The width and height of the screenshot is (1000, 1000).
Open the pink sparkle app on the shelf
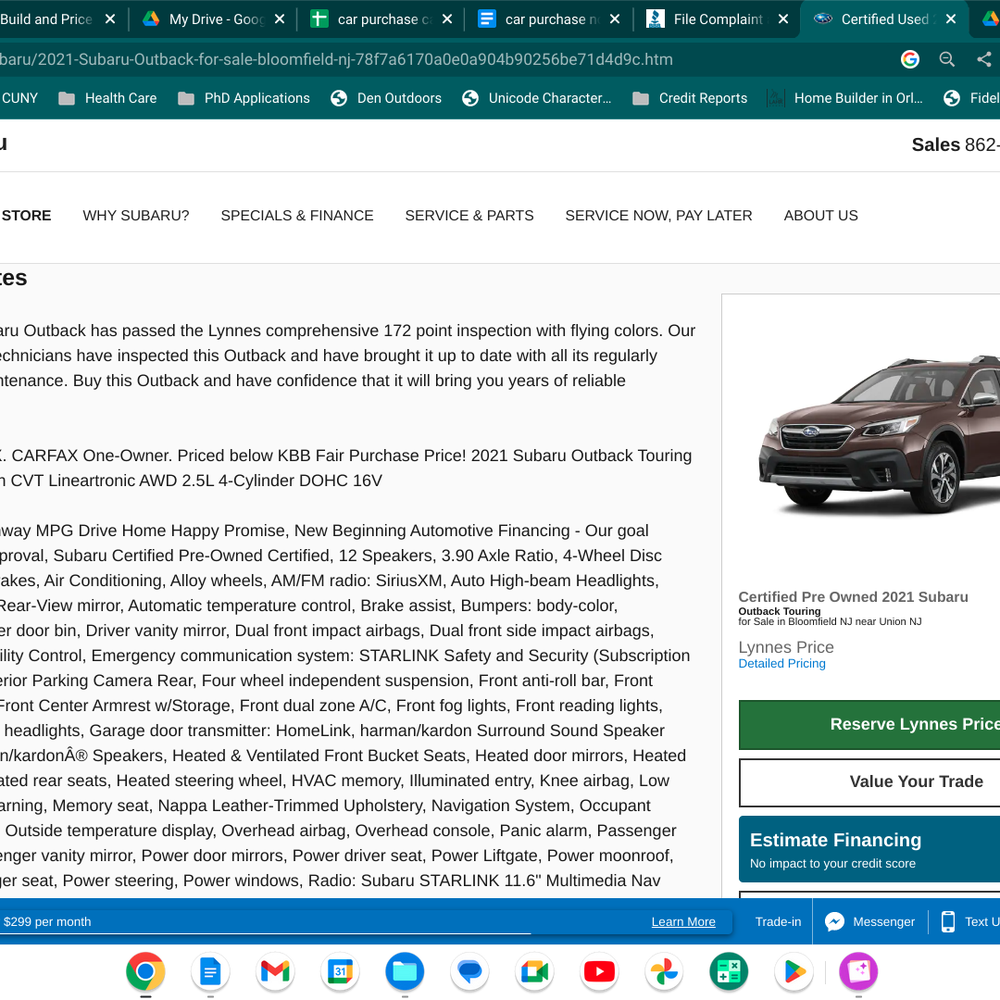(x=858, y=971)
